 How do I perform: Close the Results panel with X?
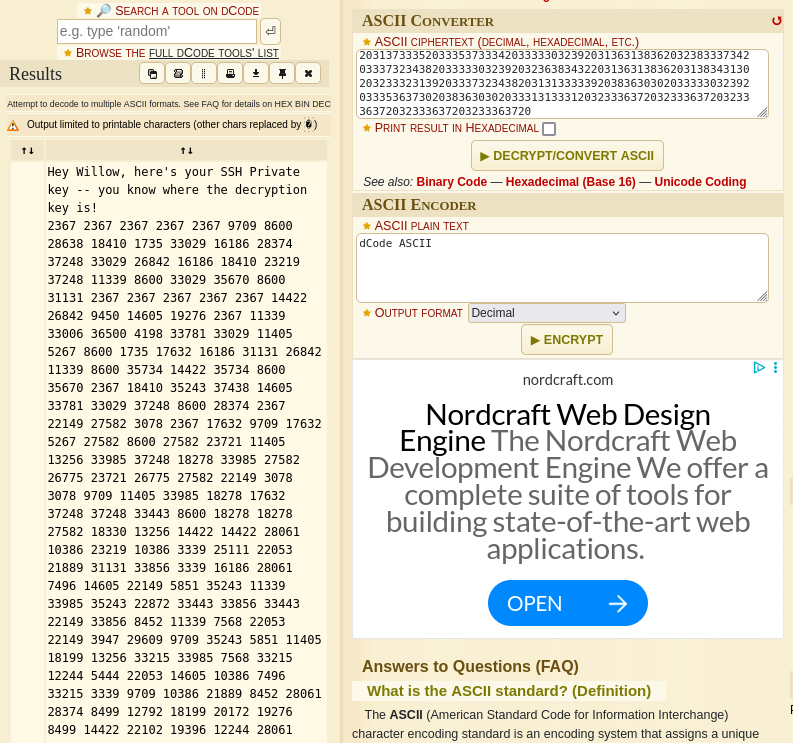tap(308, 74)
